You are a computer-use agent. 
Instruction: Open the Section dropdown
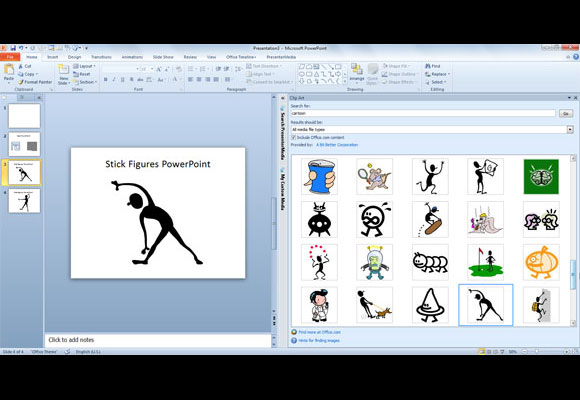85,82
